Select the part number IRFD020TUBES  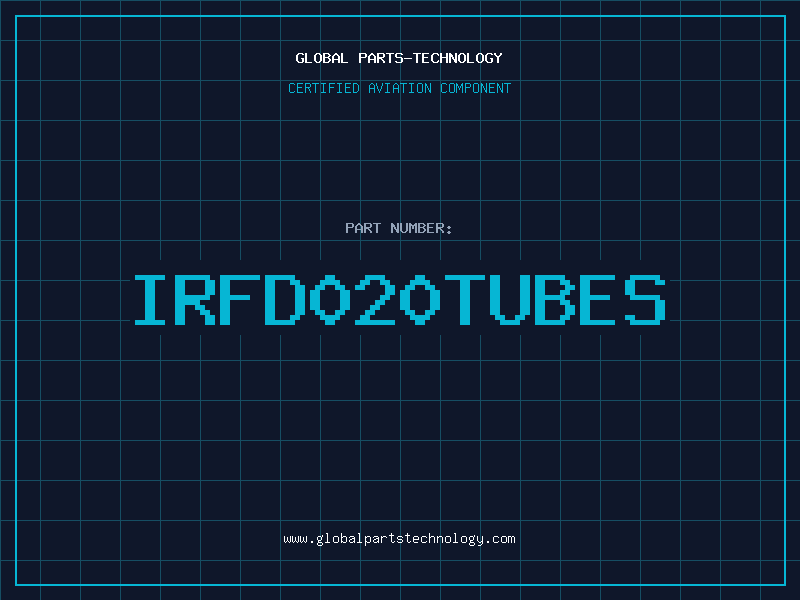pos(400,299)
